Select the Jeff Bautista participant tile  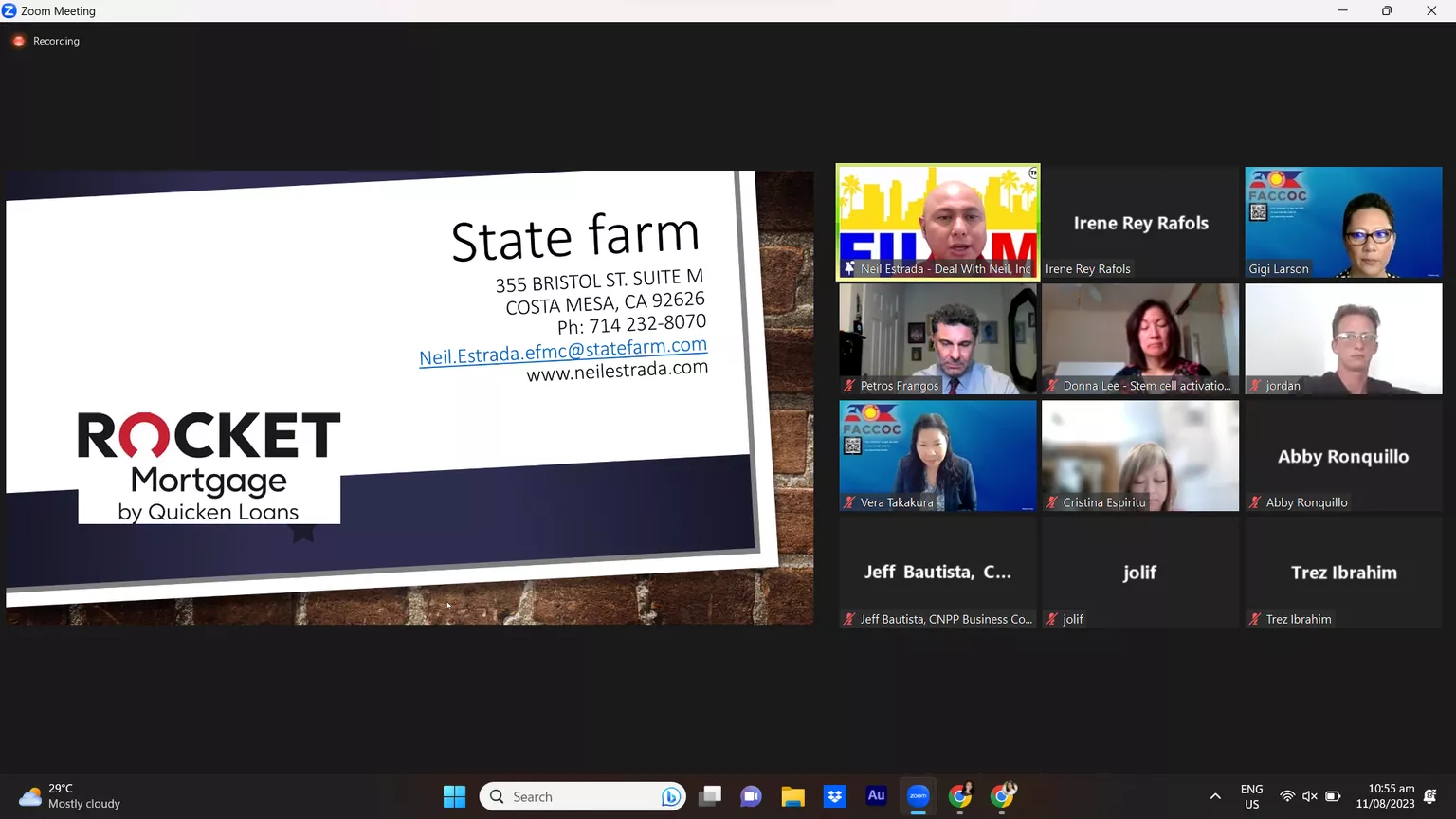tap(937, 573)
